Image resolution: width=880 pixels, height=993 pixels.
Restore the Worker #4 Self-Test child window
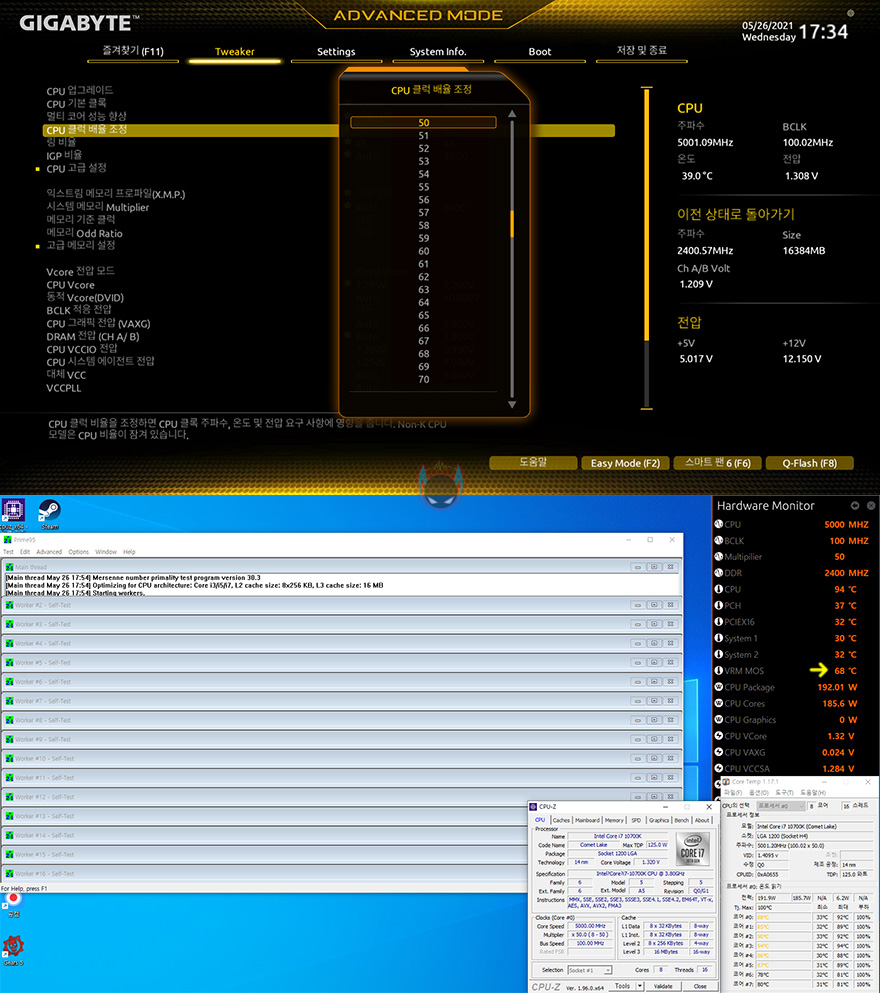[x=654, y=643]
